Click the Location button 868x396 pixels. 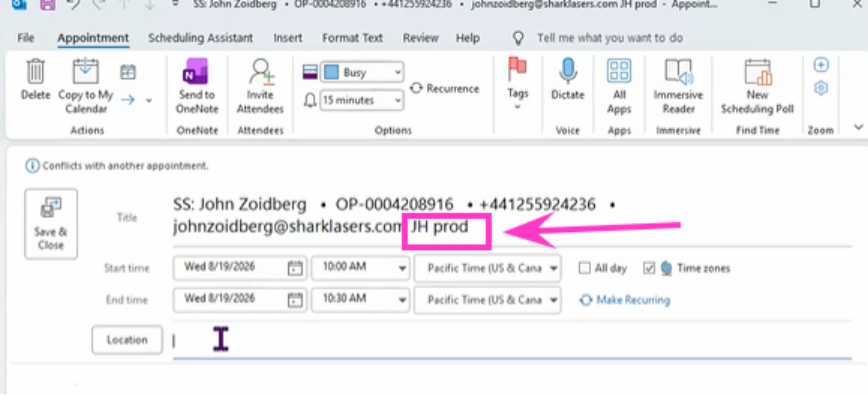127,340
